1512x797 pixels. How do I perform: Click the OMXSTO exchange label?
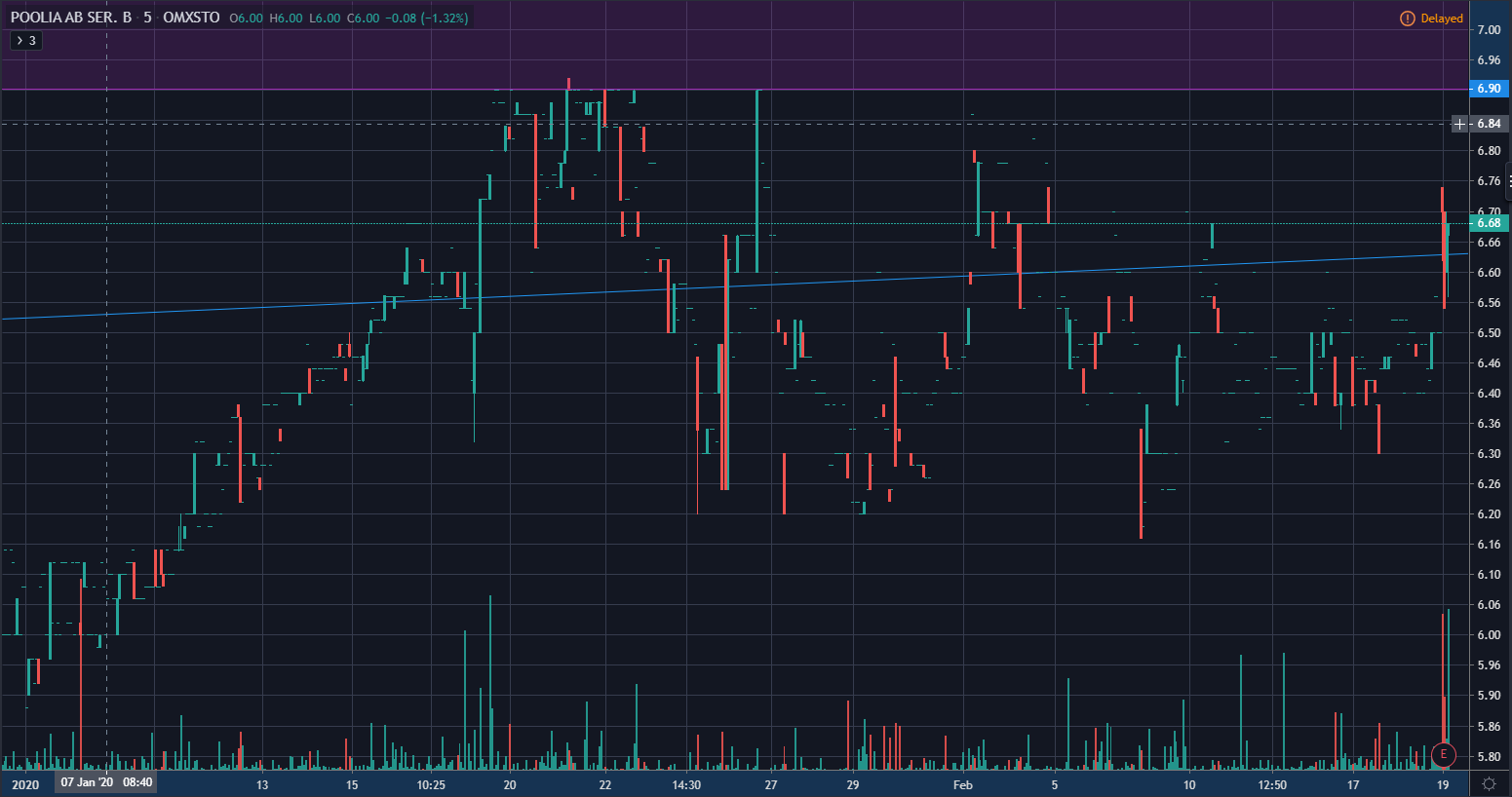tap(191, 18)
